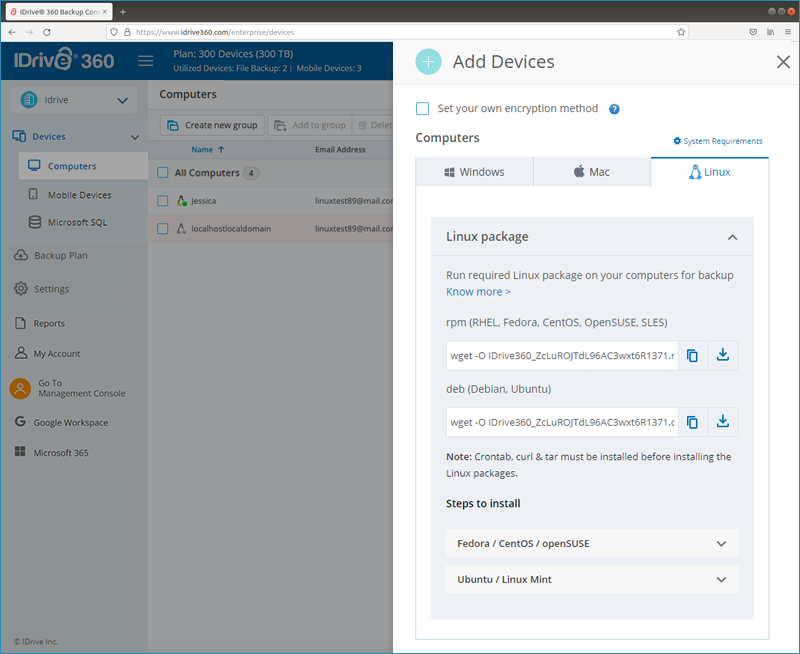Image resolution: width=800 pixels, height=654 pixels.
Task: Follow the Know more link
Action: pyautogui.click(x=478, y=292)
